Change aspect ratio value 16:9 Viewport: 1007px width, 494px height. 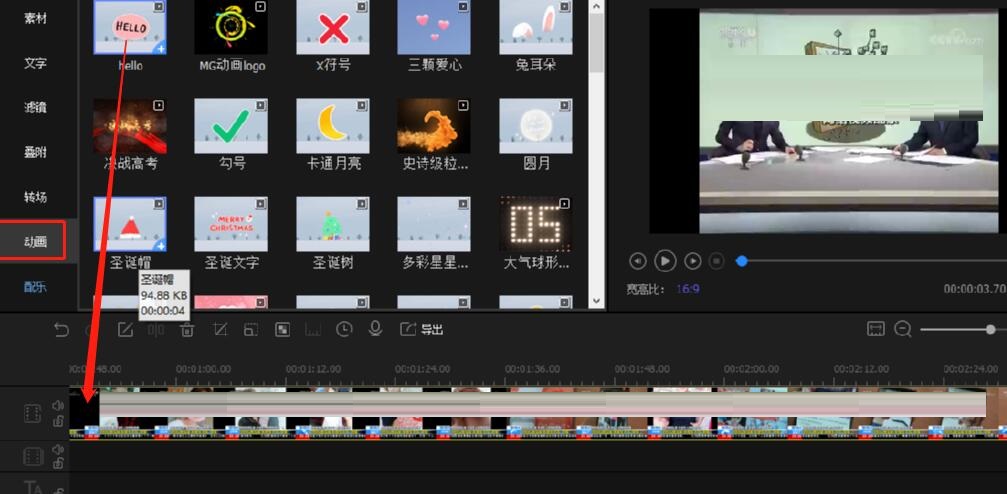coord(688,289)
